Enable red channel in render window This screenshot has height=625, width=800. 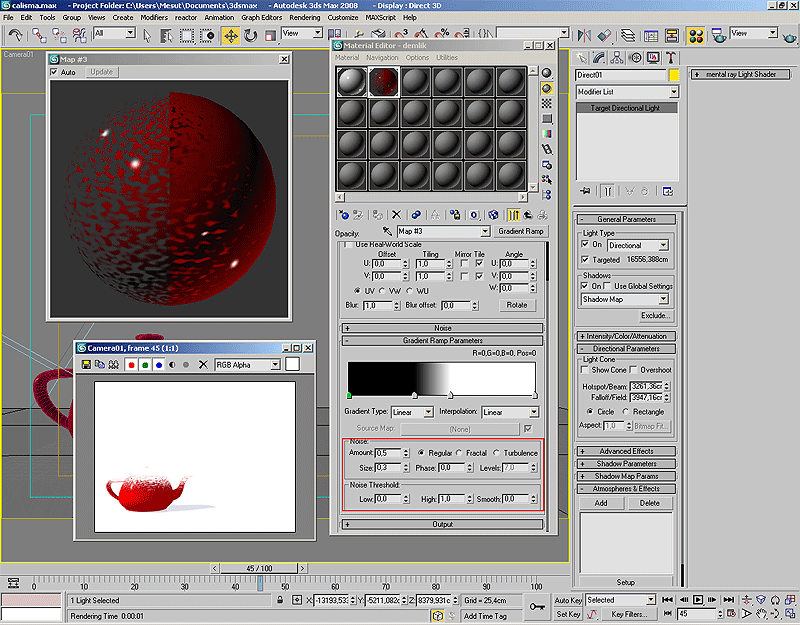(131, 365)
